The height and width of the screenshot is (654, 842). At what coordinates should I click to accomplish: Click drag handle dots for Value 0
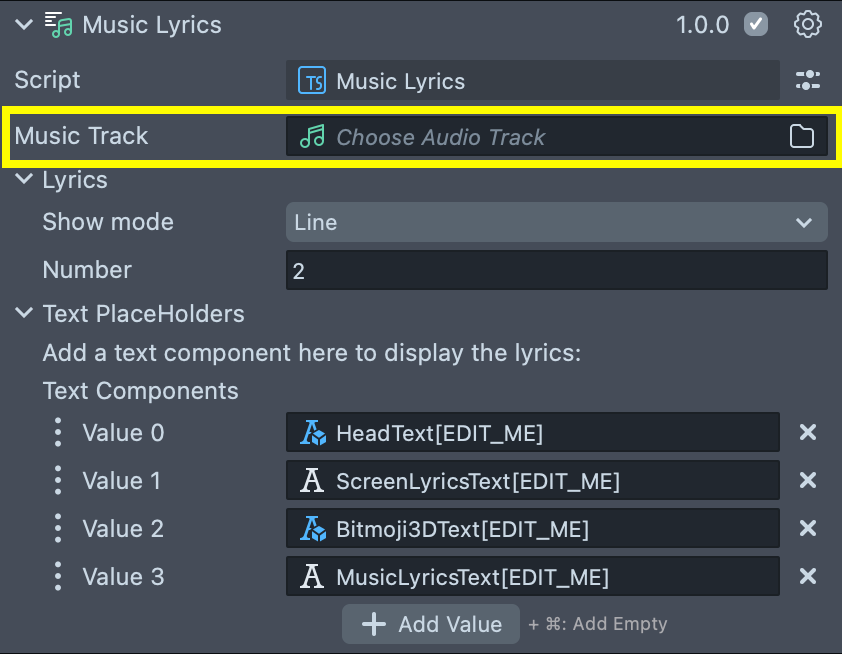pyautogui.click(x=58, y=433)
